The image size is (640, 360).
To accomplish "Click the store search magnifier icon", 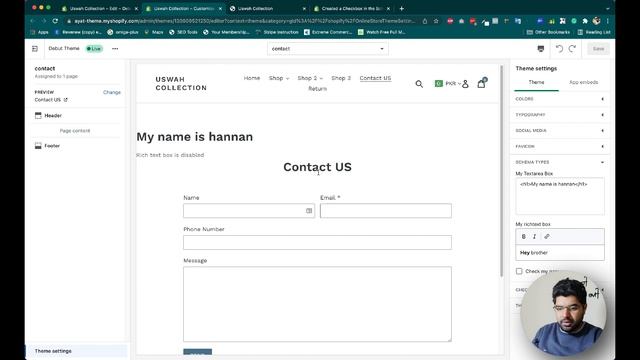I will [419, 84].
